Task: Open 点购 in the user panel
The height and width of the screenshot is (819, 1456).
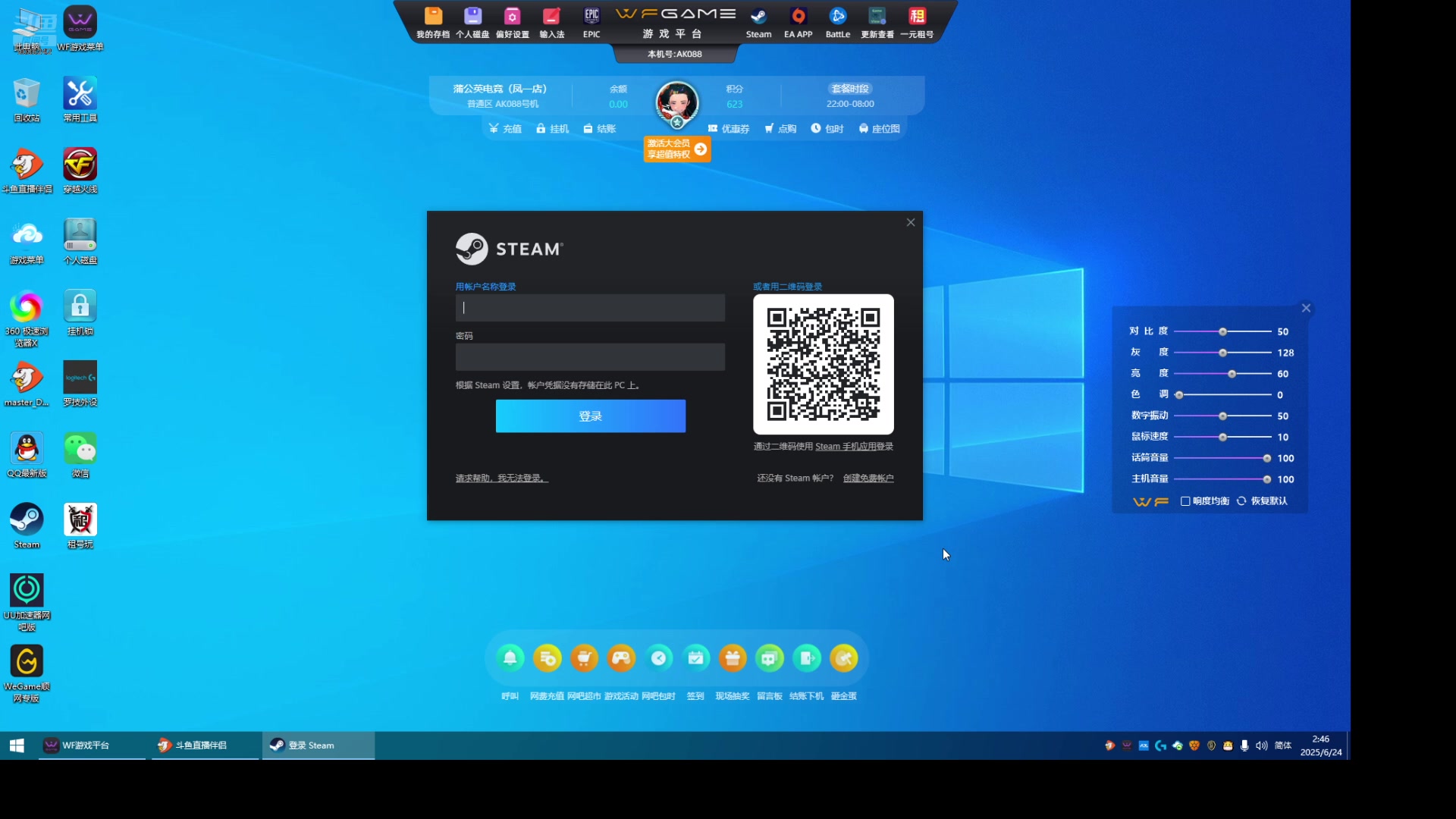Action: [x=780, y=129]
